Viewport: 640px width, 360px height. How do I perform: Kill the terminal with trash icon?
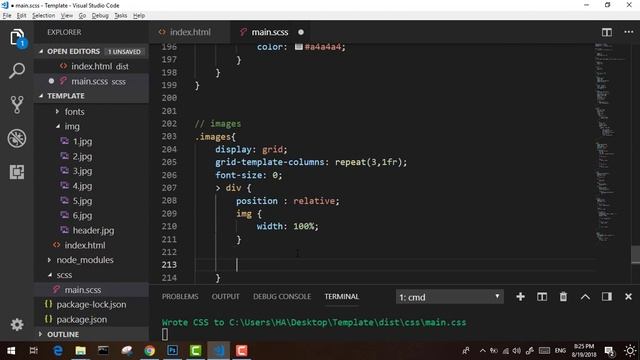[x=563, y=297]
